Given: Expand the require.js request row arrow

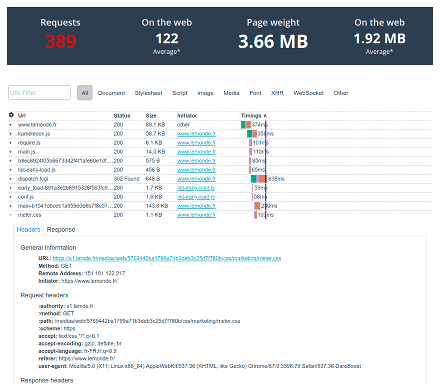Looking at the screenshot, I should tap(10, 143).
